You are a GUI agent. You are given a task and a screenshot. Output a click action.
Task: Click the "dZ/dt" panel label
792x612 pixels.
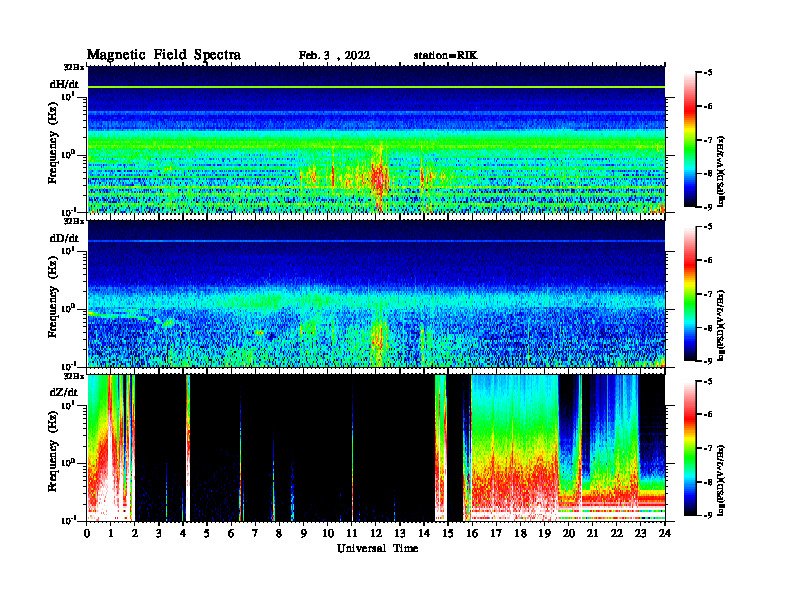point(64,392)
